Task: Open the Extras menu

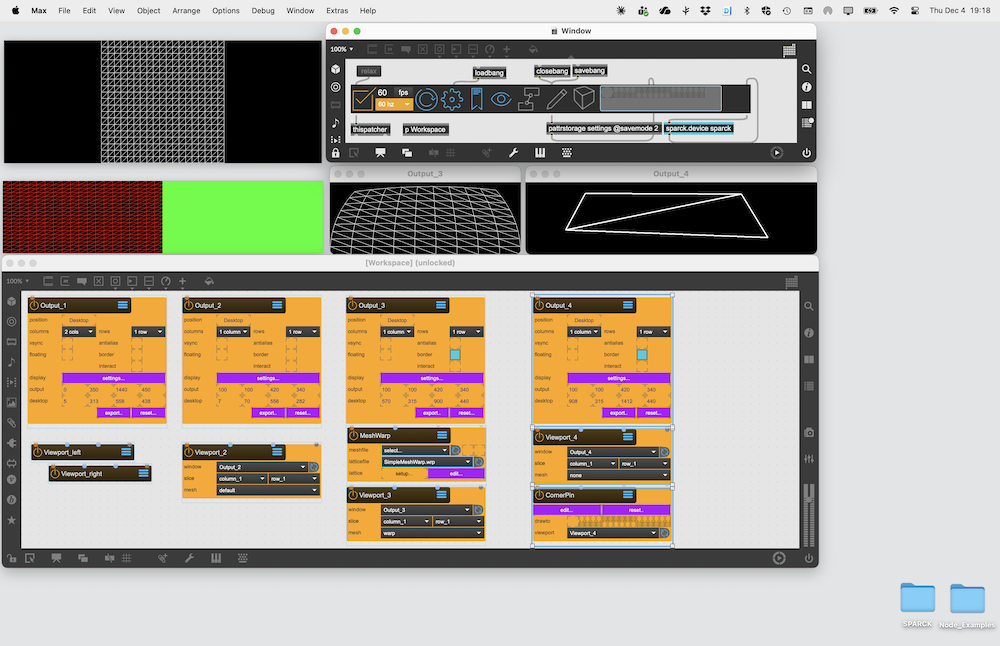Action: point(336,10)
